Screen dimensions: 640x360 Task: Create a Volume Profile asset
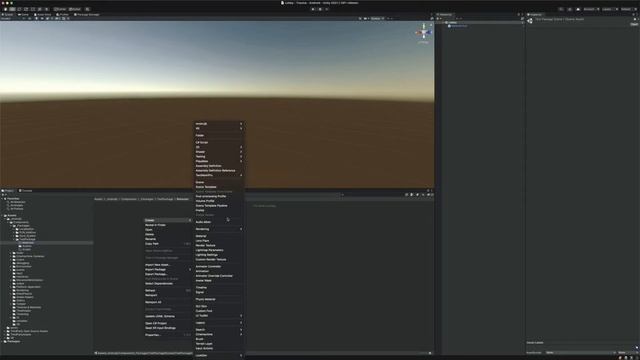pos(219,201)
